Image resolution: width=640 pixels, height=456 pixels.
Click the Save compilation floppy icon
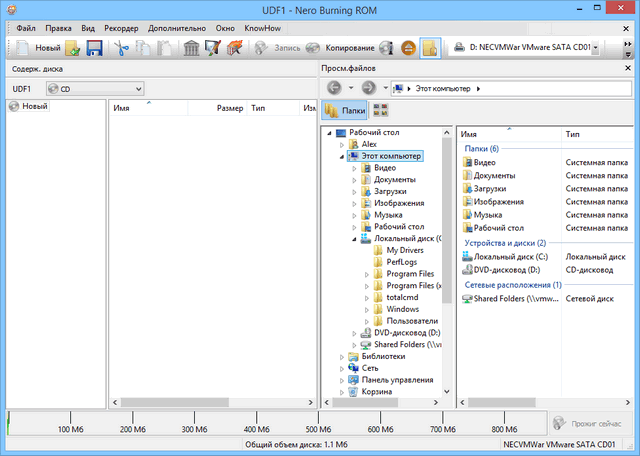pyautogui.click(x=95, y=48)
